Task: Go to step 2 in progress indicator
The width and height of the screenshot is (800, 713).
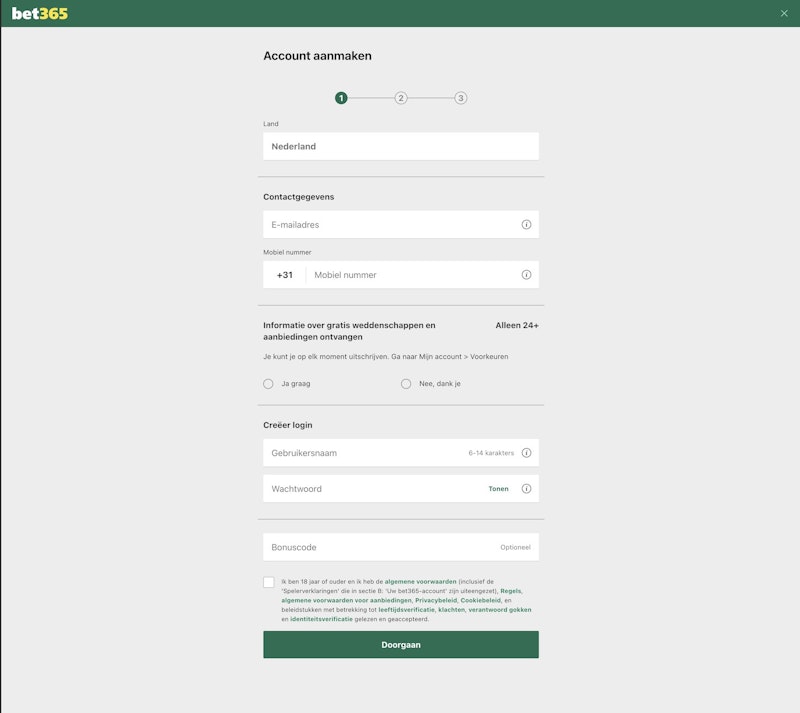Action: 401,98
